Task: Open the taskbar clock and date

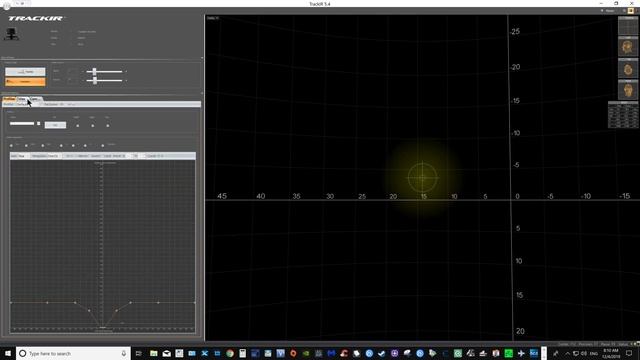Action: pyautogui.click(x=611, y=353)
